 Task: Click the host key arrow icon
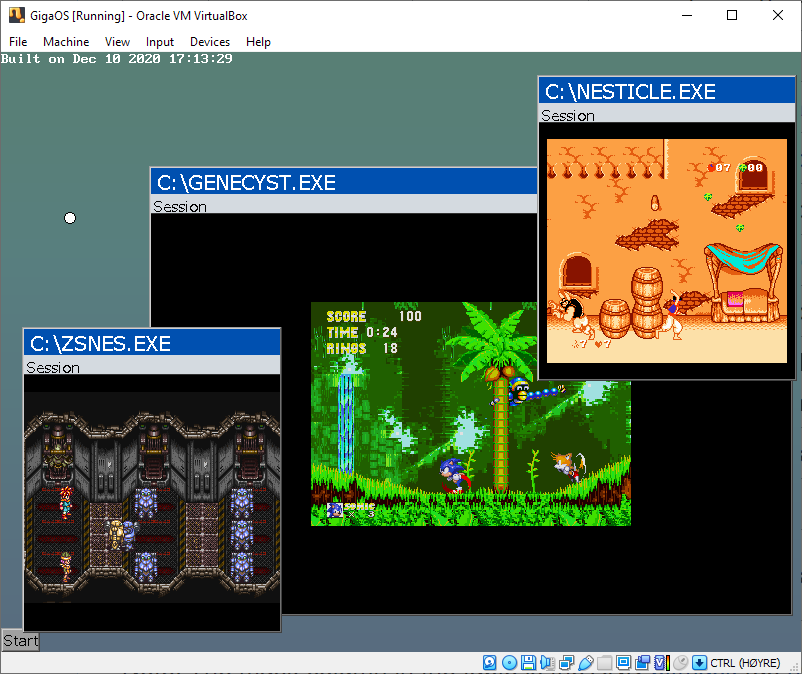tap(699, 663)
